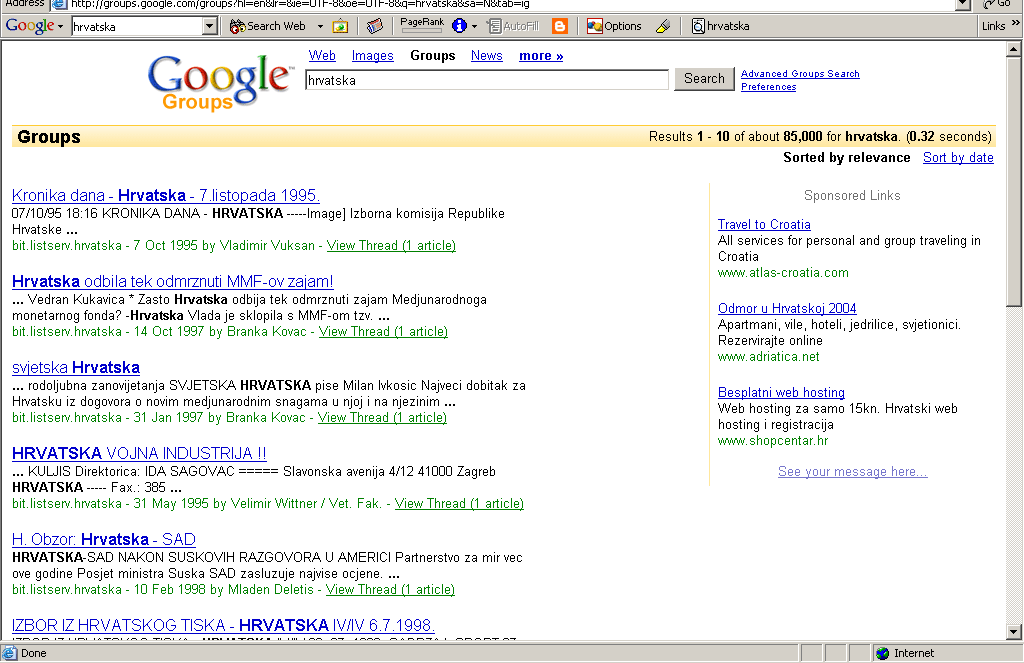Open Odmor u Hrvatskoj 2004 ad
The height and width of the screenshot is (663, 1024).
[x=787, y=308]
